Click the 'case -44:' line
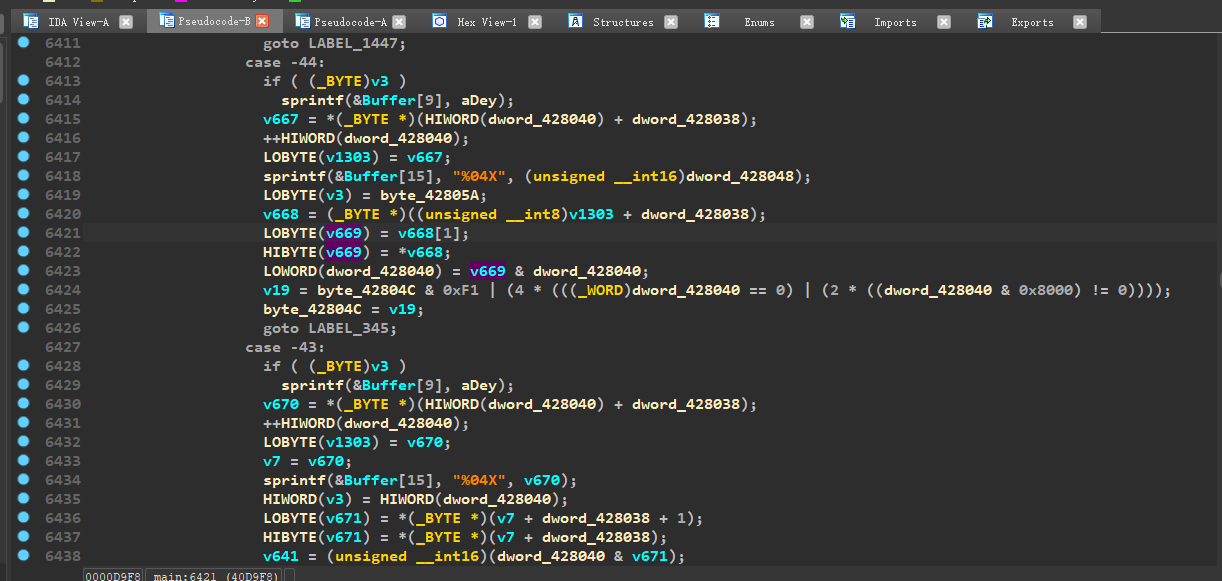The width and height of the screenshot is (1222, 581). tap(283, 62)
